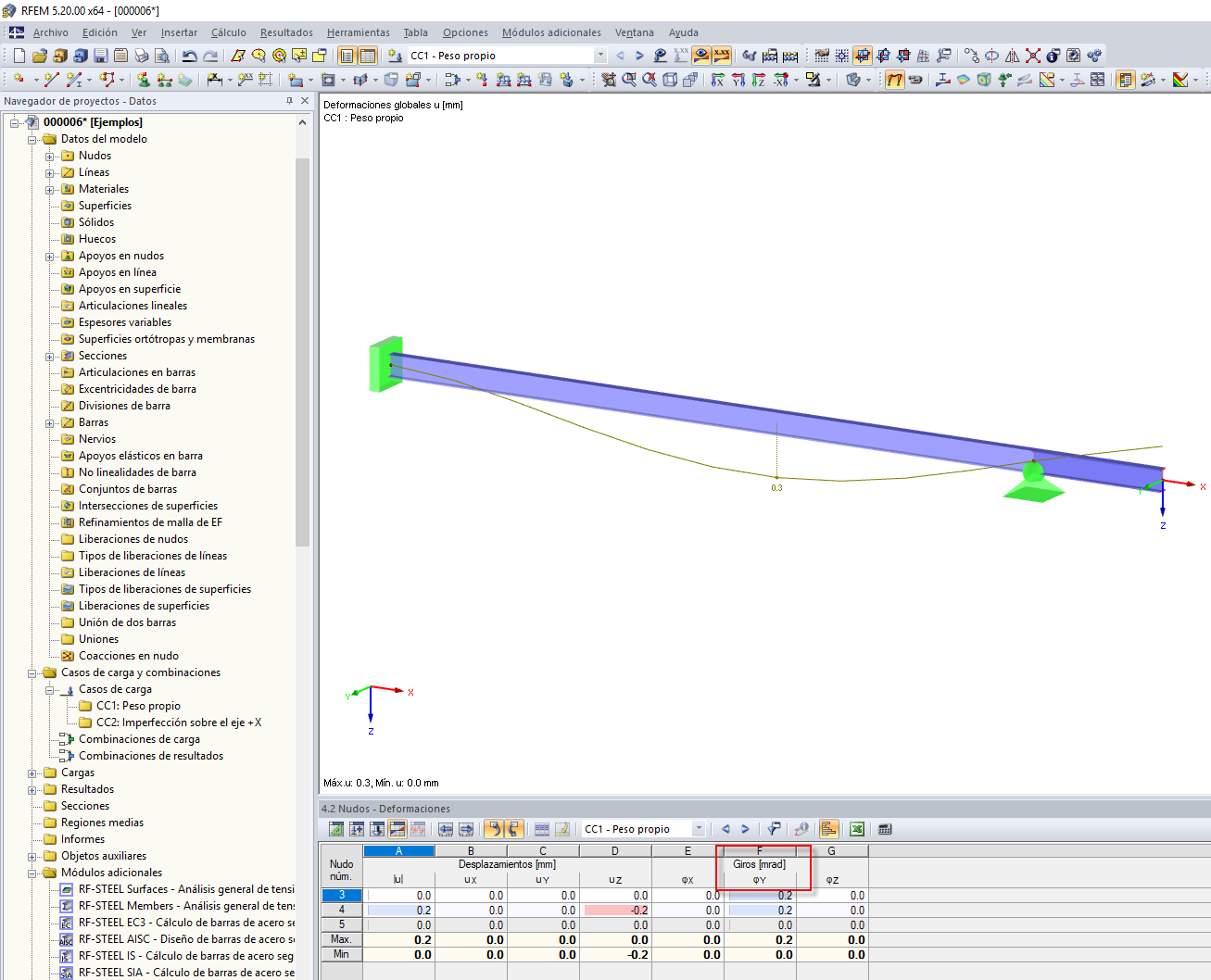Select Coacciones en nudo item
Image resolution: width=1211 pixels, height=980 pixels.
tap(129, 656)
